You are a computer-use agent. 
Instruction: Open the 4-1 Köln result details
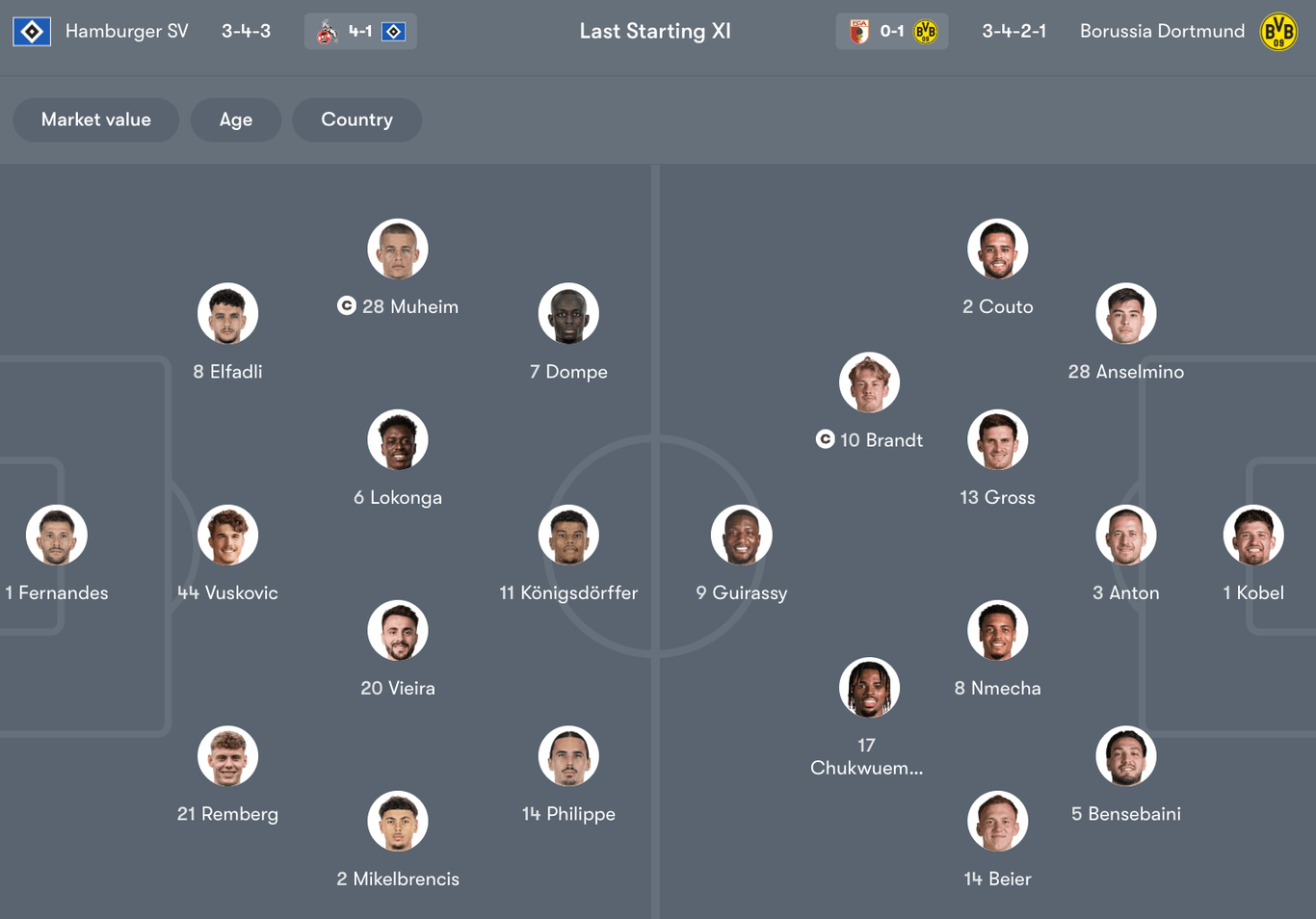click(360, 30)
